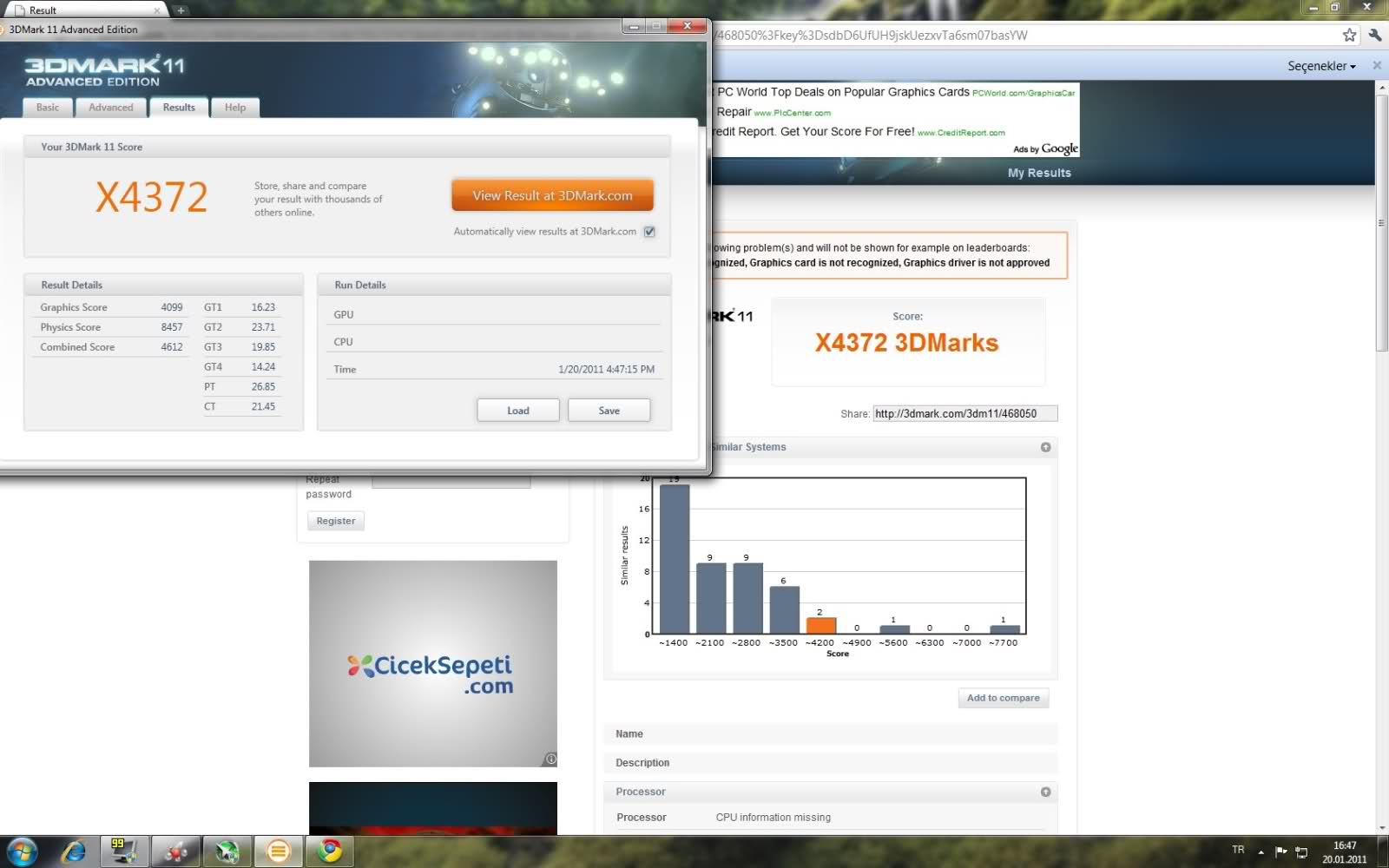Click the Combined Score value 4612

tap(172, 347)
